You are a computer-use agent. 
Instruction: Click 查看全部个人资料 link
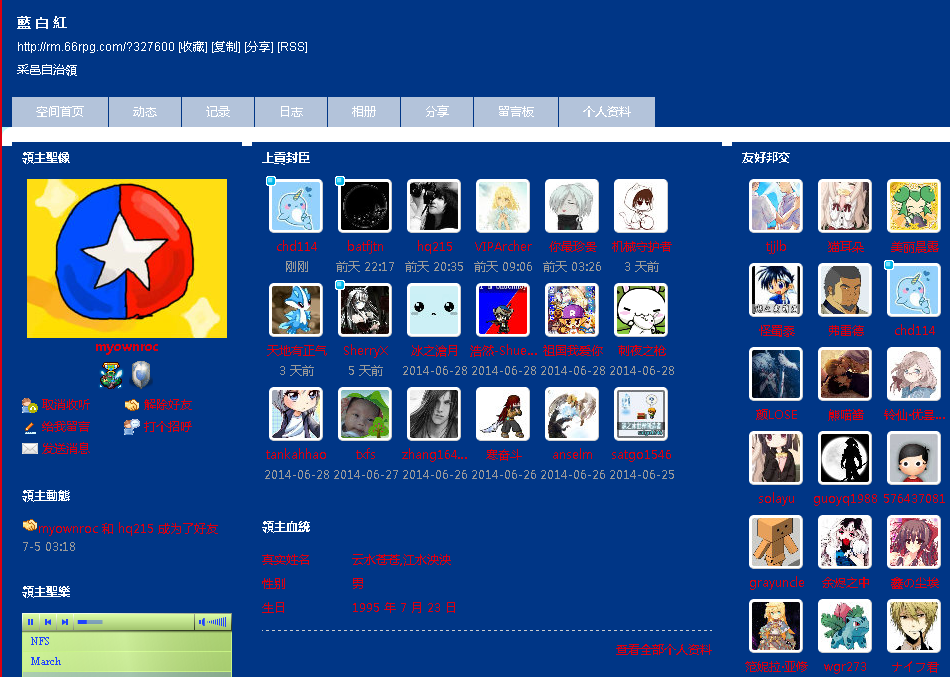click(x=663, y=650)
